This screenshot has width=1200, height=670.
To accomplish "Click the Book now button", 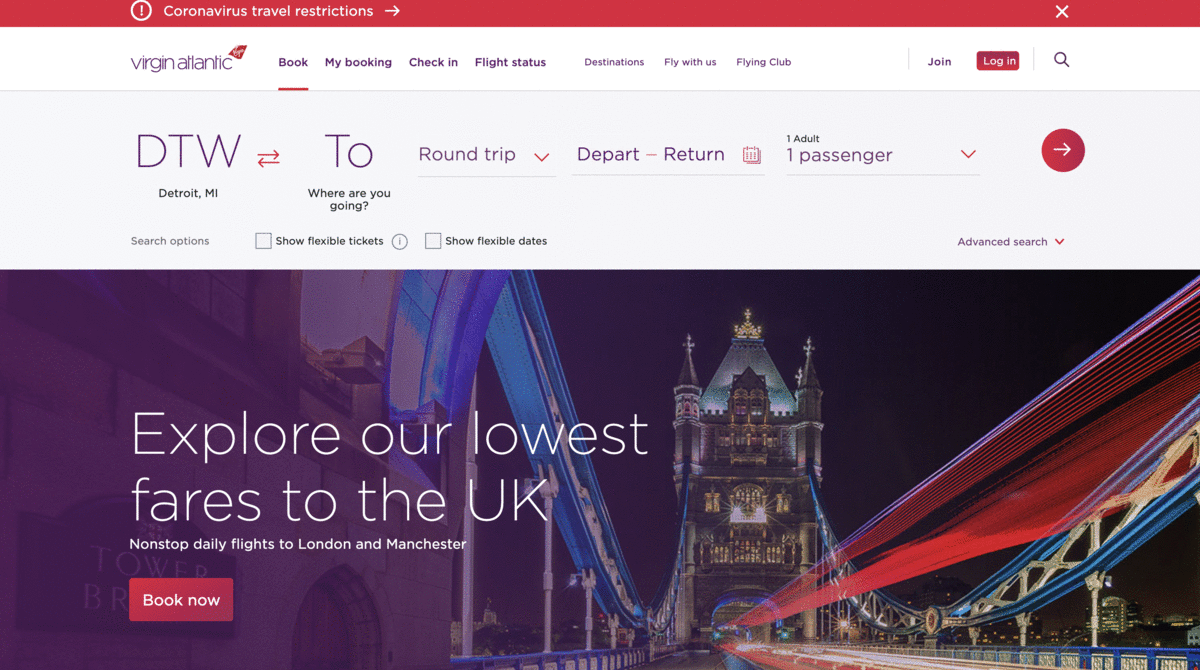I will 181,600.
